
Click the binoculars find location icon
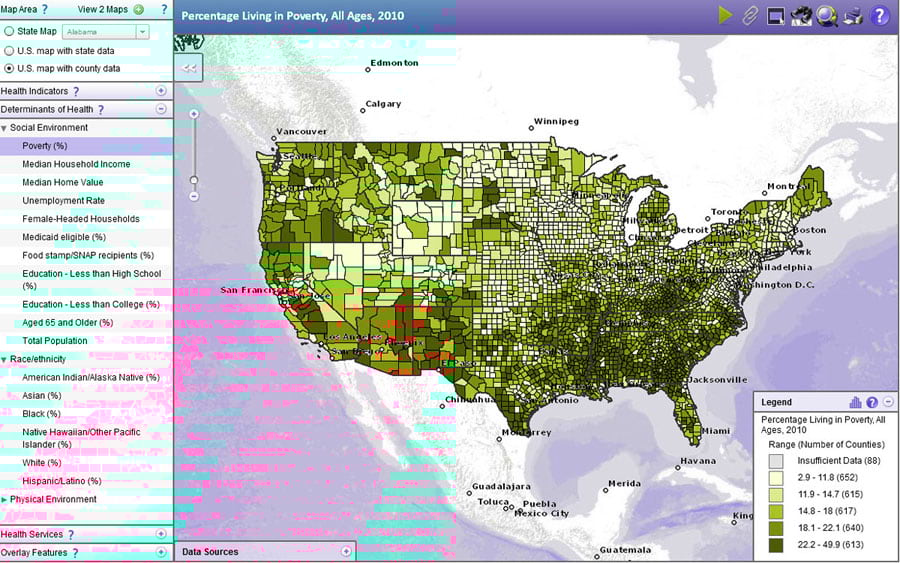pyautogui.click(x=801, y=16)
